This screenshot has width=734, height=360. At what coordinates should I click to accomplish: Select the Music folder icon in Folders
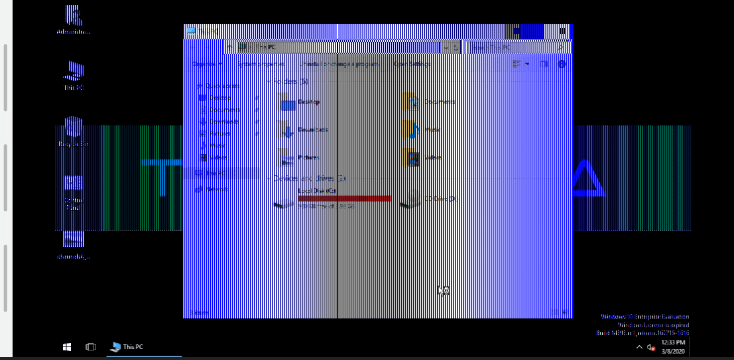pyautogui.click(x=411, y=130)
